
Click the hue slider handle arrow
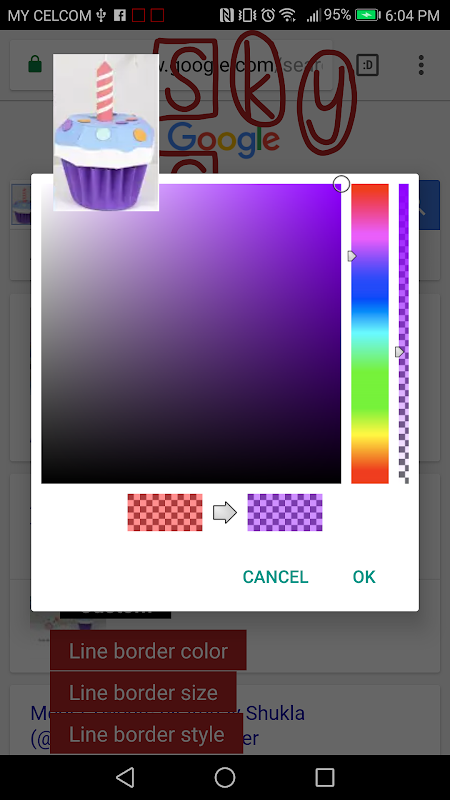tap(352, 256)
